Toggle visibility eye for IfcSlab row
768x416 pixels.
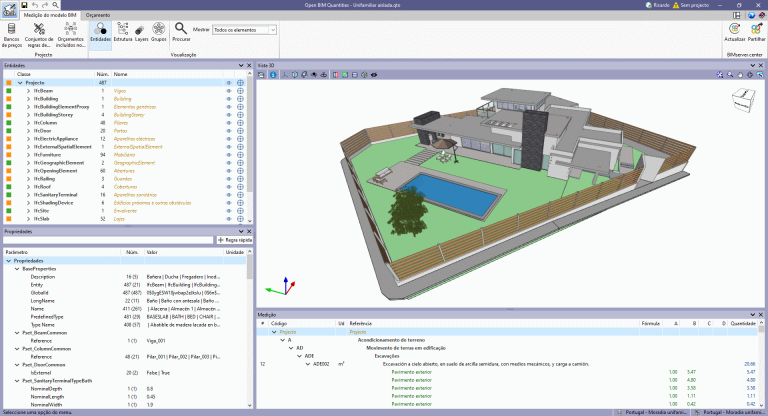[x=229, y=219]
